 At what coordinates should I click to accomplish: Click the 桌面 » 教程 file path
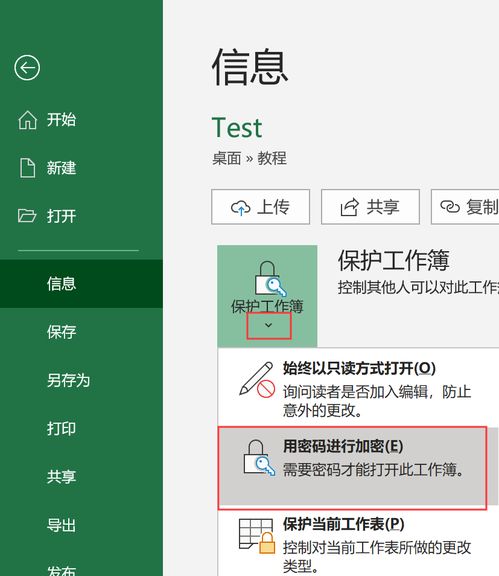[249, 159]
